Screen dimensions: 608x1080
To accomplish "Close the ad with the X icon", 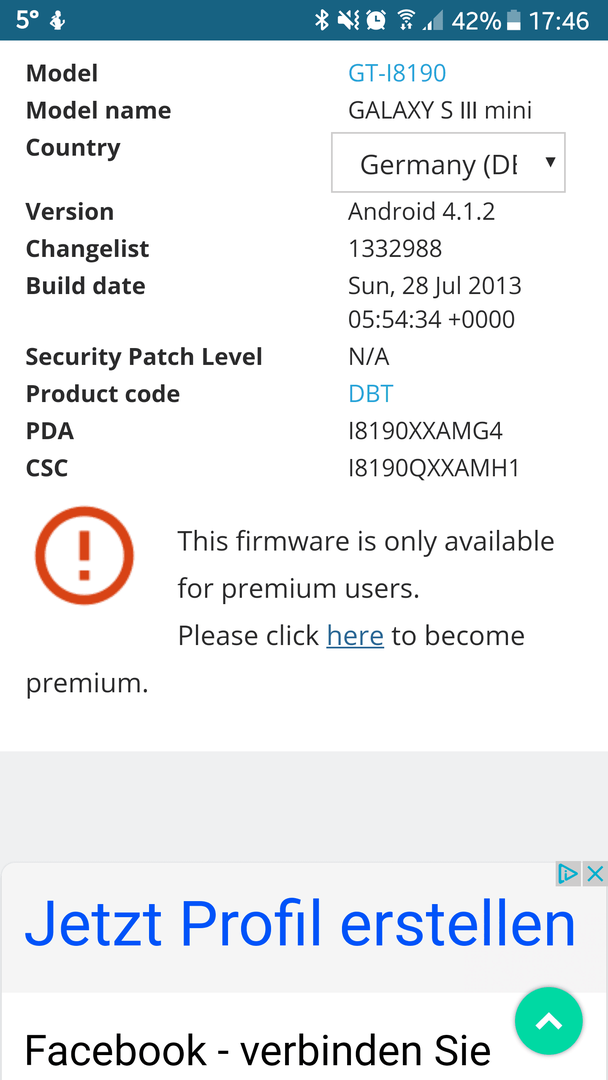I will [x=594, y=874].
